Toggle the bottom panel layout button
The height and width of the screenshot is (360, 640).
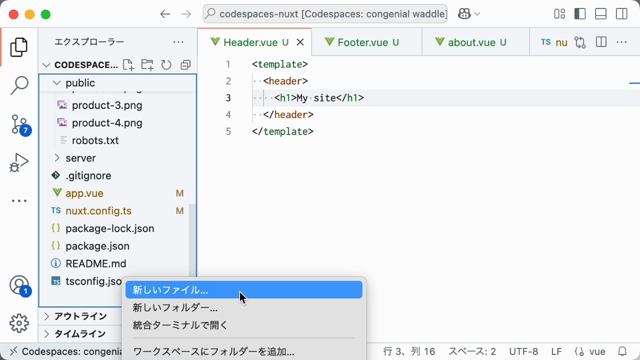click(600, 14)
